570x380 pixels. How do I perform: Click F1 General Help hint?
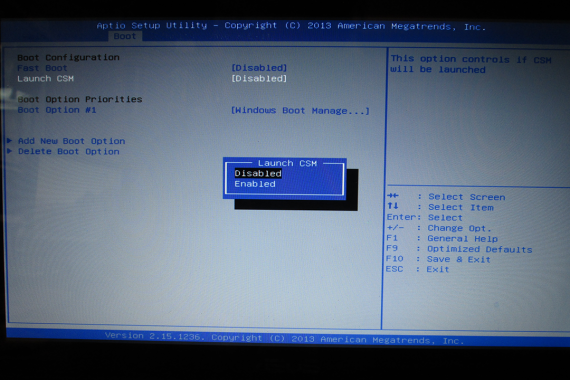(x=442, y=239)
